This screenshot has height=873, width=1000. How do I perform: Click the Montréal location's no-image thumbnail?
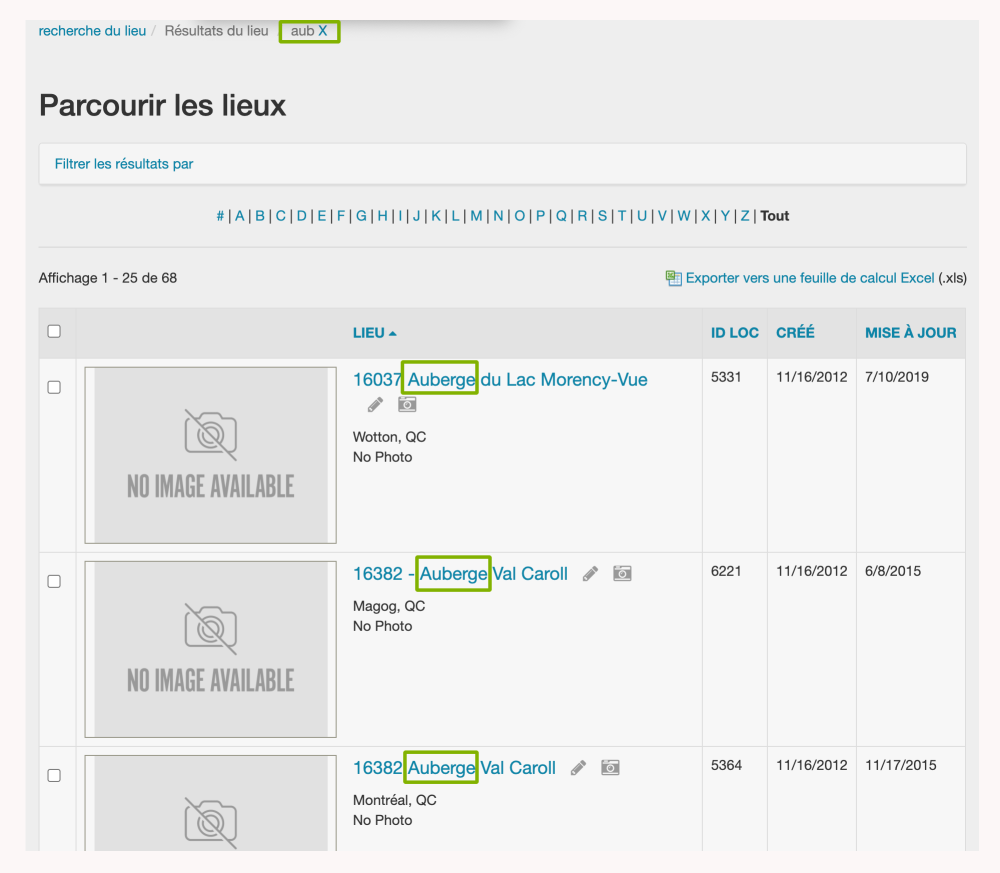click(210, 803)
